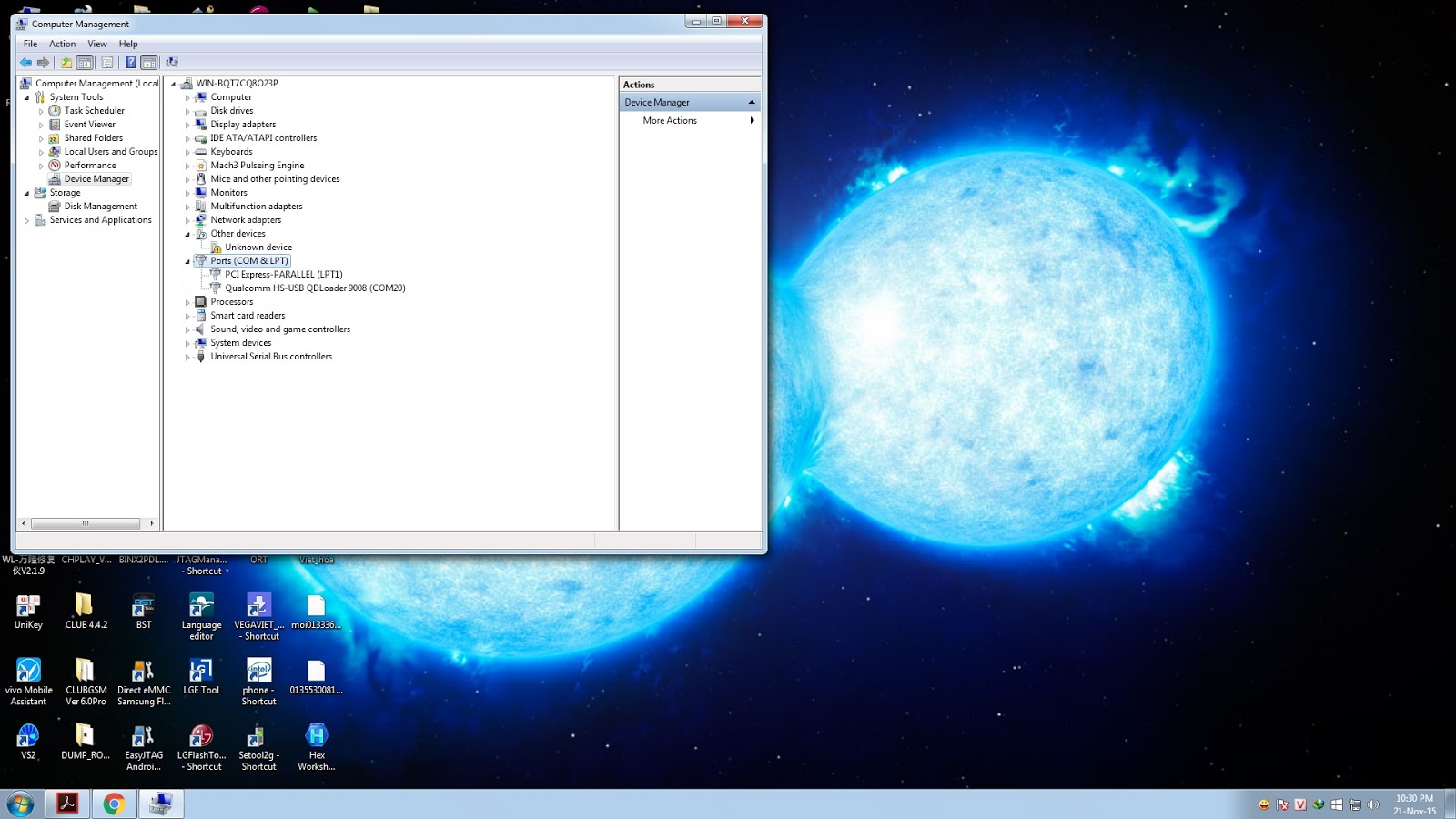The height and width of the screenshot is (819, 1456).
Task: Open the LGFlashTool shortcut on desktop
Action: click(201, 747)
